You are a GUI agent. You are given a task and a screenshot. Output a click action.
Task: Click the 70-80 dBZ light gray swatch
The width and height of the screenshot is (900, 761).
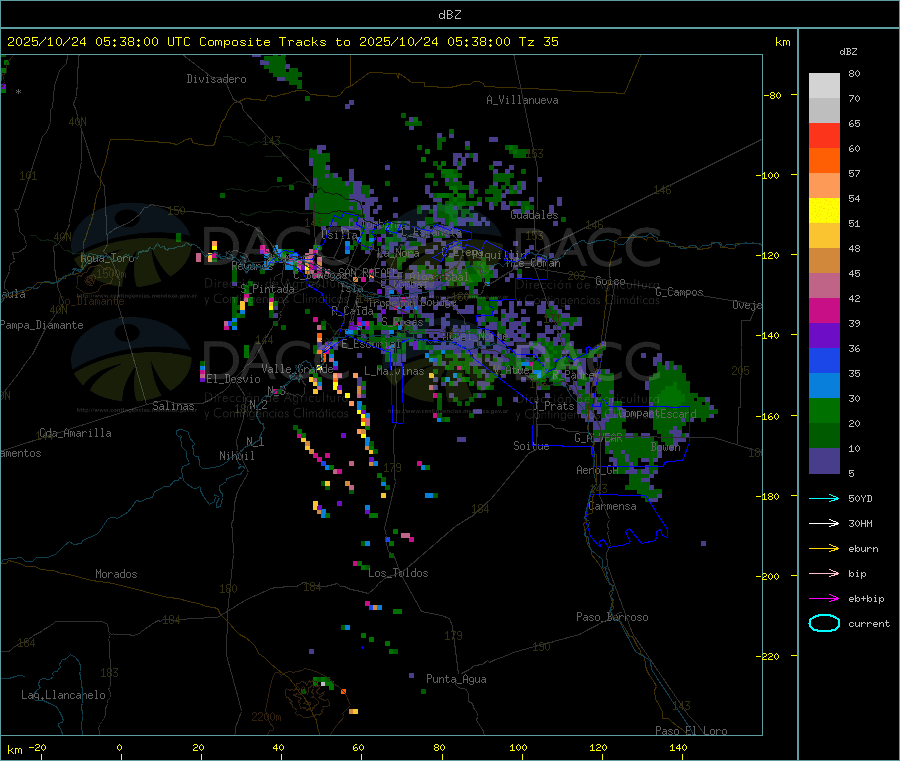coord(824,86)
